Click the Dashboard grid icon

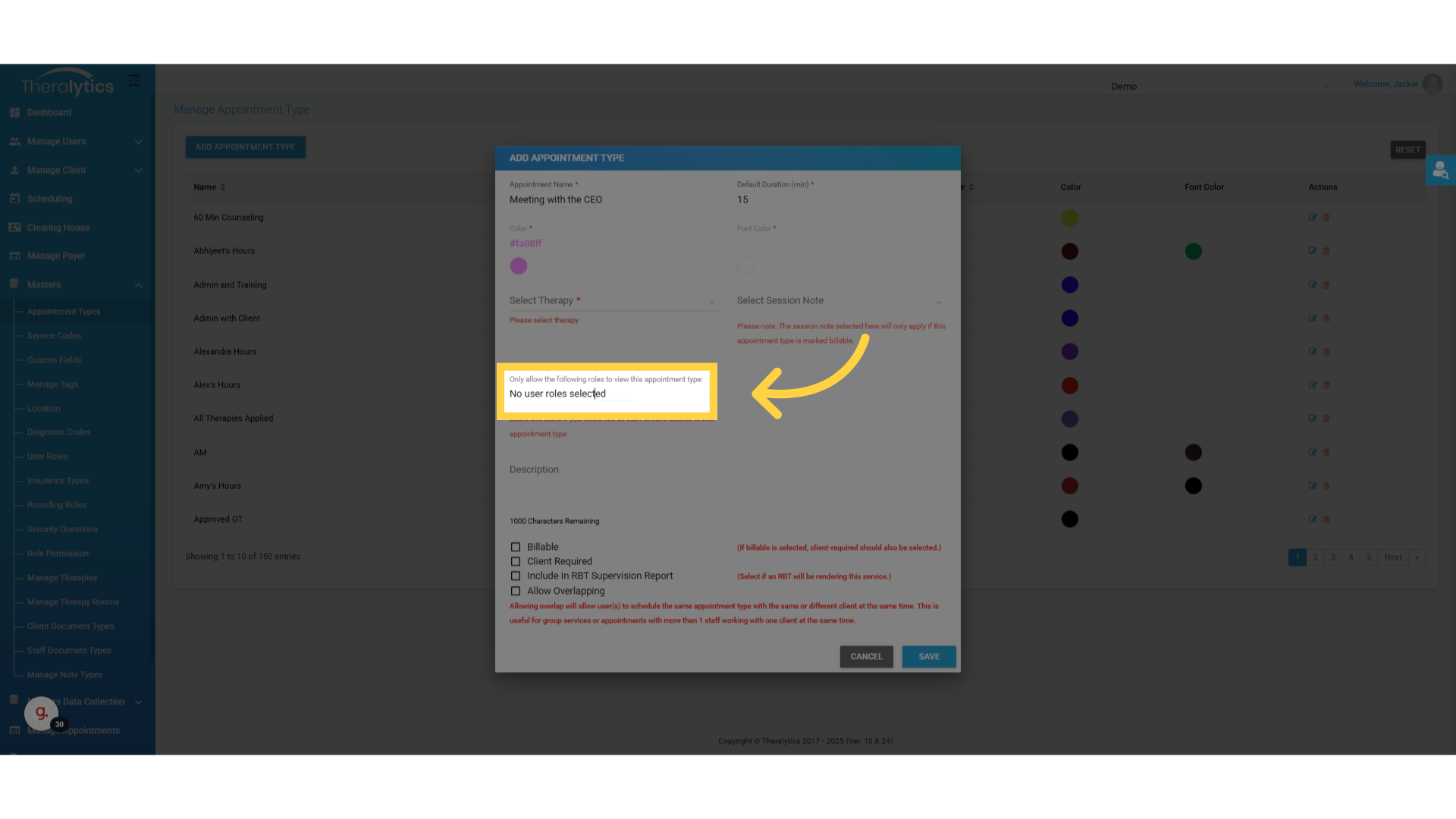click(14, 112)
